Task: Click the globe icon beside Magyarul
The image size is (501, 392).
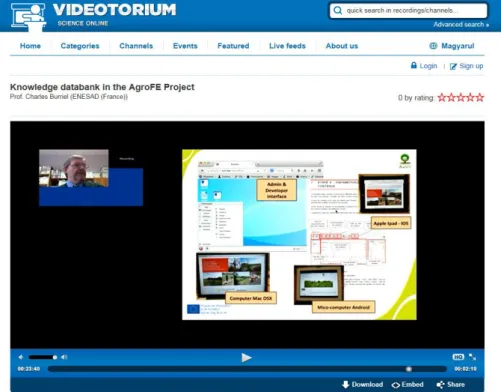Action: pos(433,46)
